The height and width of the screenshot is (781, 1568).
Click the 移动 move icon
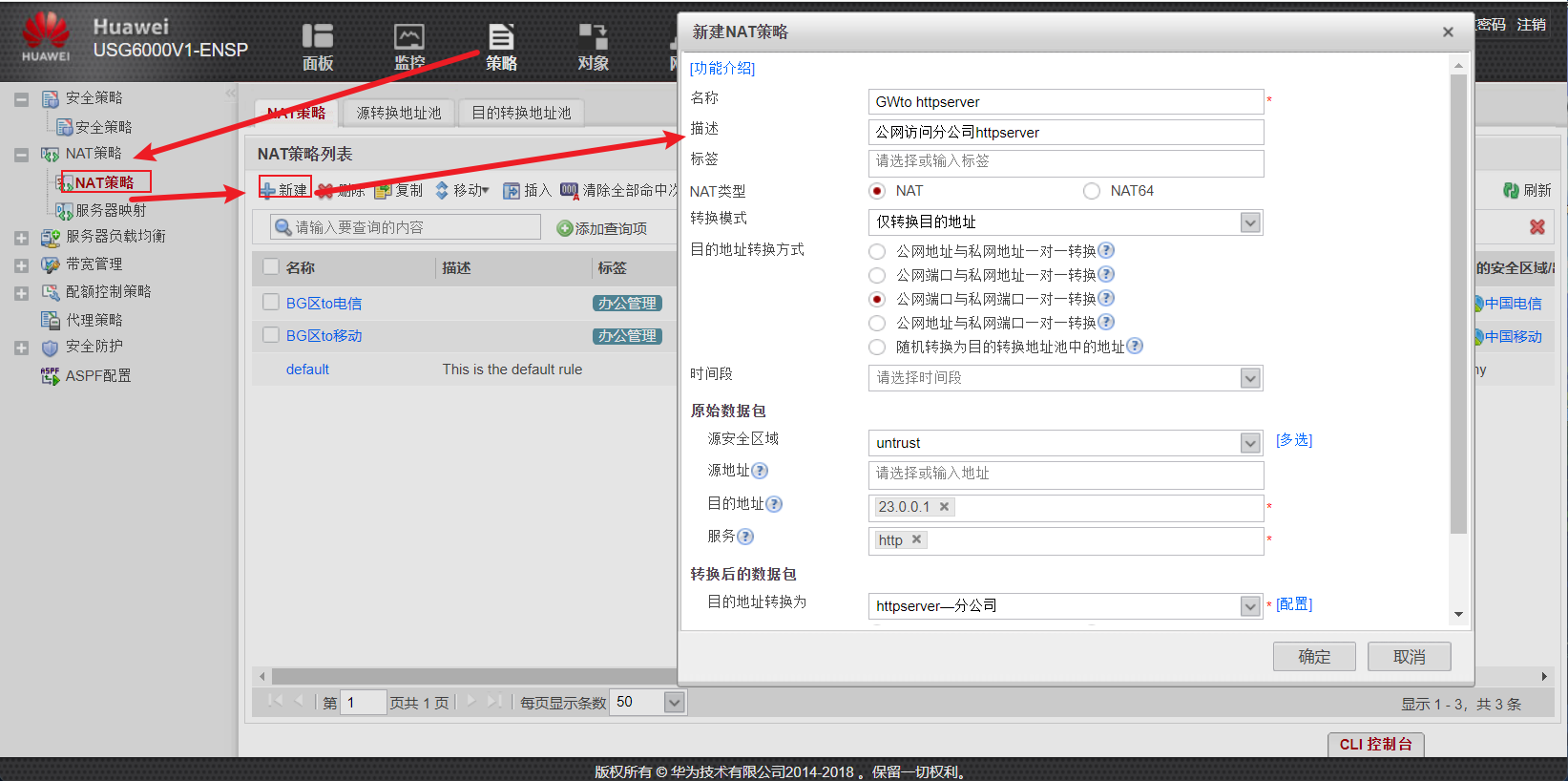click(x=442, y=191)
